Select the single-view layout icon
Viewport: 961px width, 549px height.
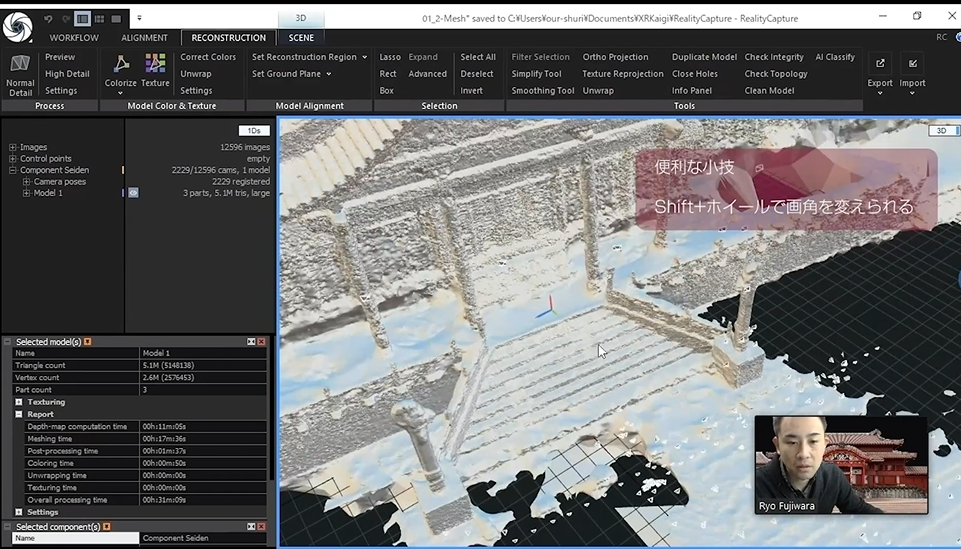(x=116, y=19)
